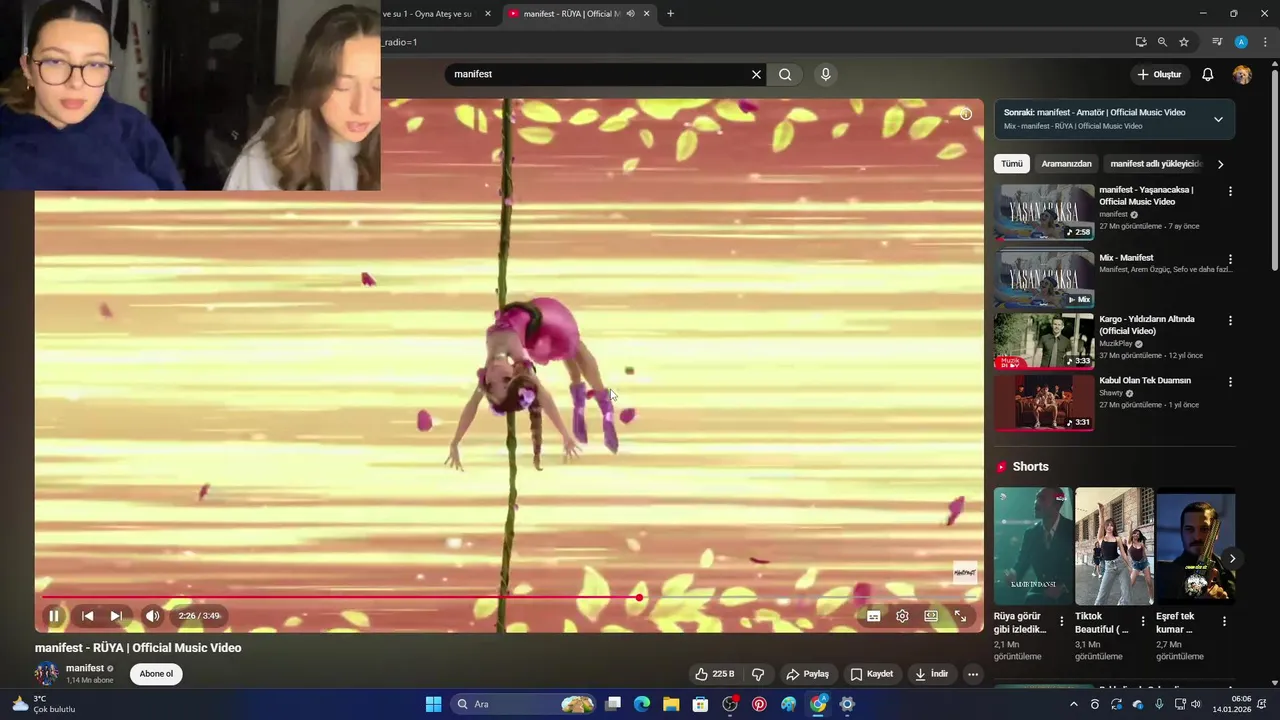
Task: Subscribe with Abone ol button
Action: [156, 674]
